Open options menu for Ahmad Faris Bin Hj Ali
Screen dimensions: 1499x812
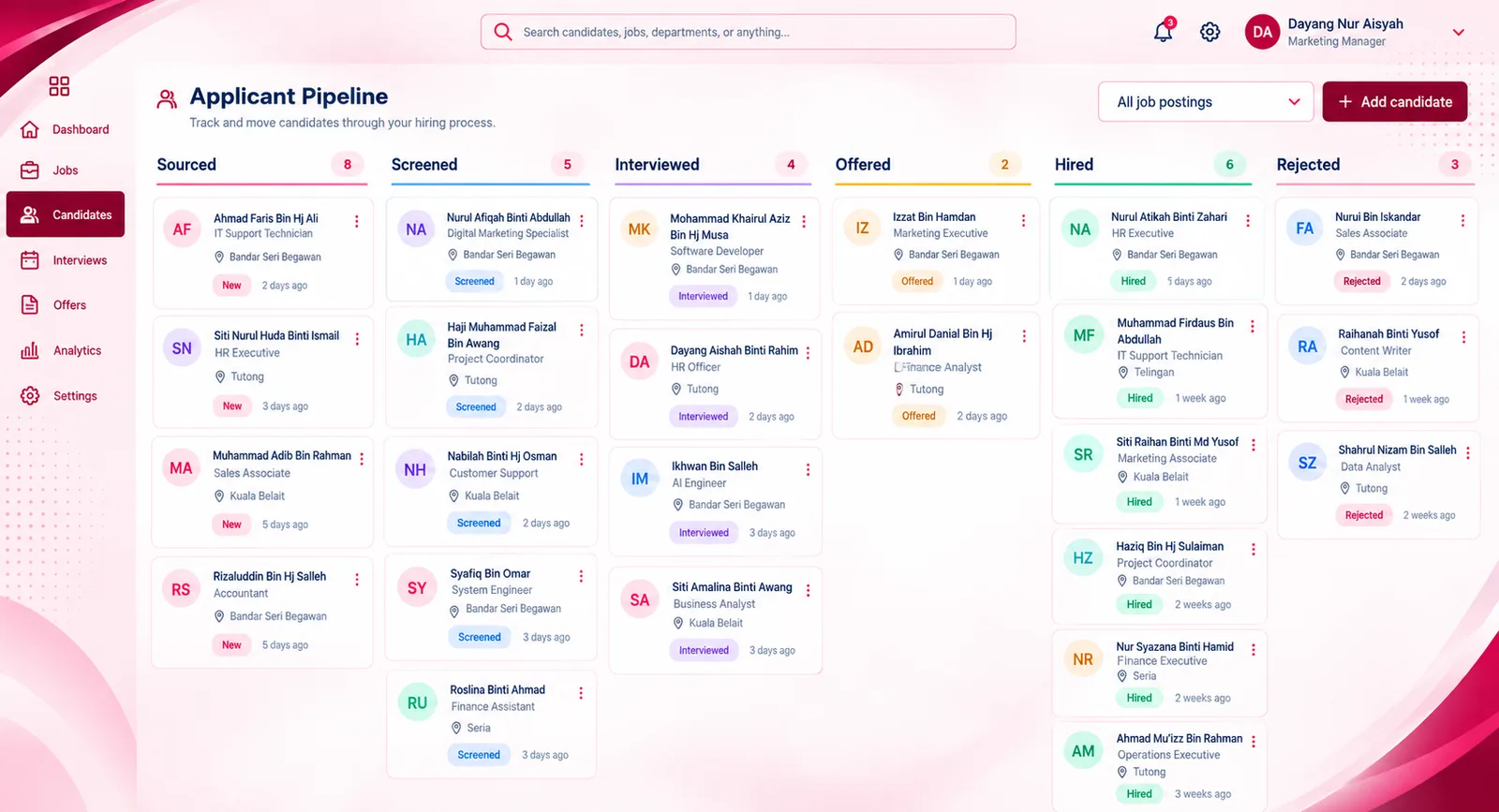356,221
